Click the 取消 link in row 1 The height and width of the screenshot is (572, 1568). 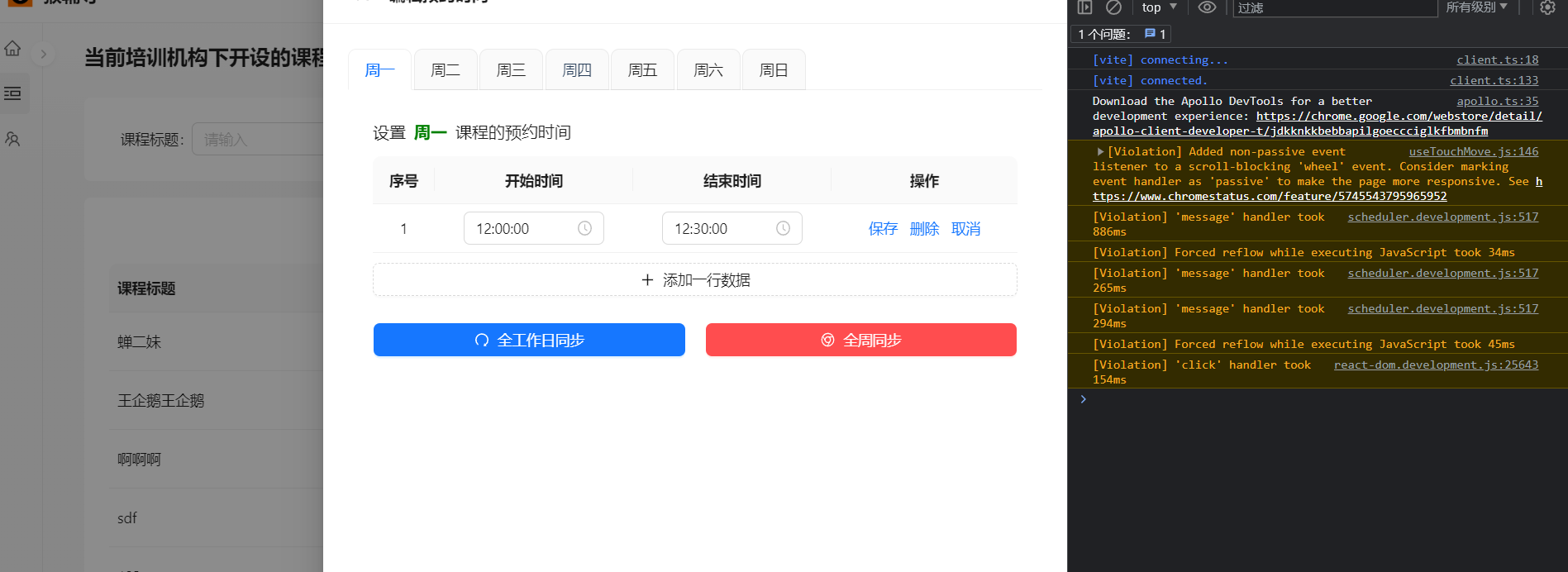965,229
